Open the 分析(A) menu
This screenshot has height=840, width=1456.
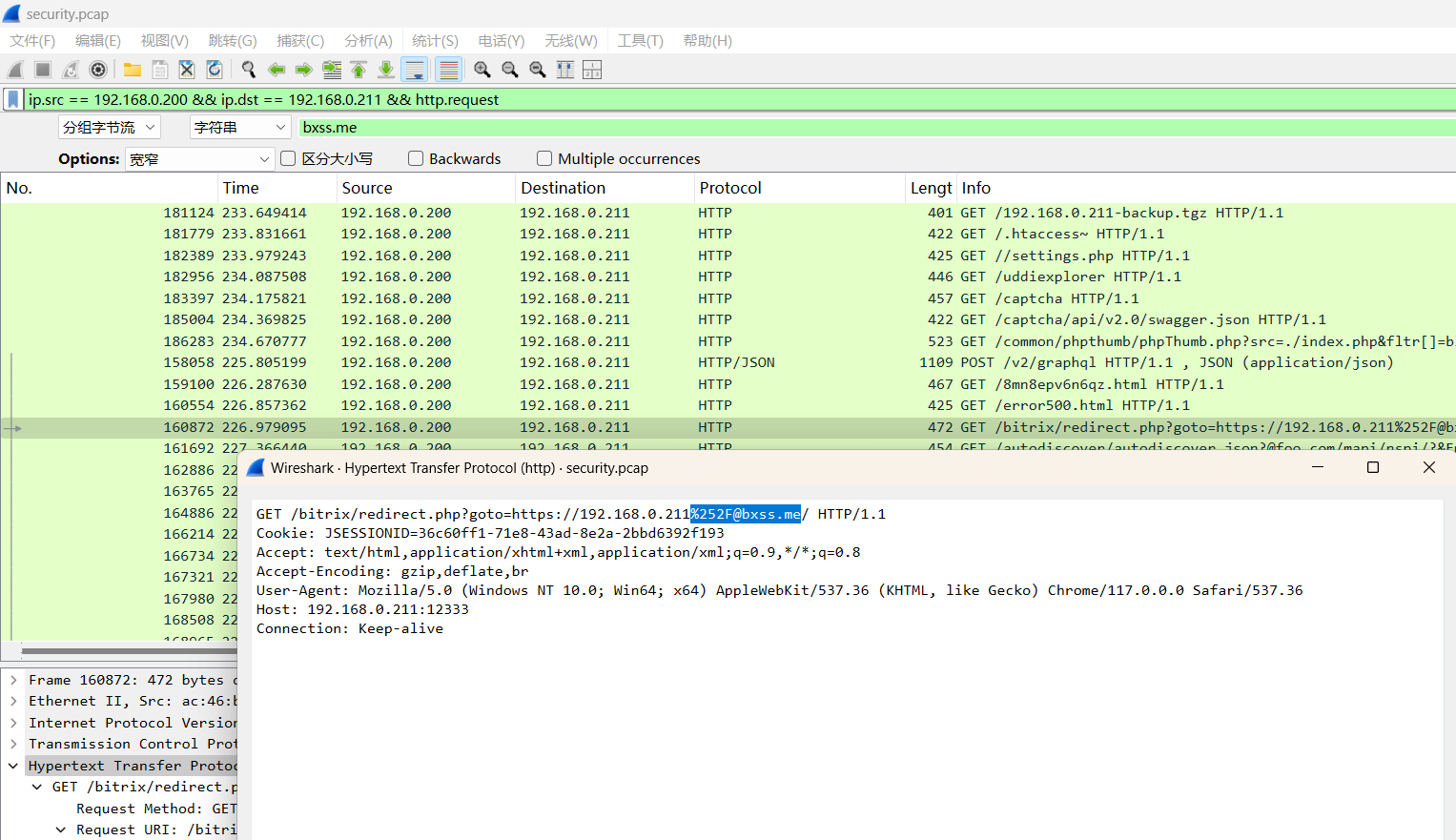pos(368,40)
